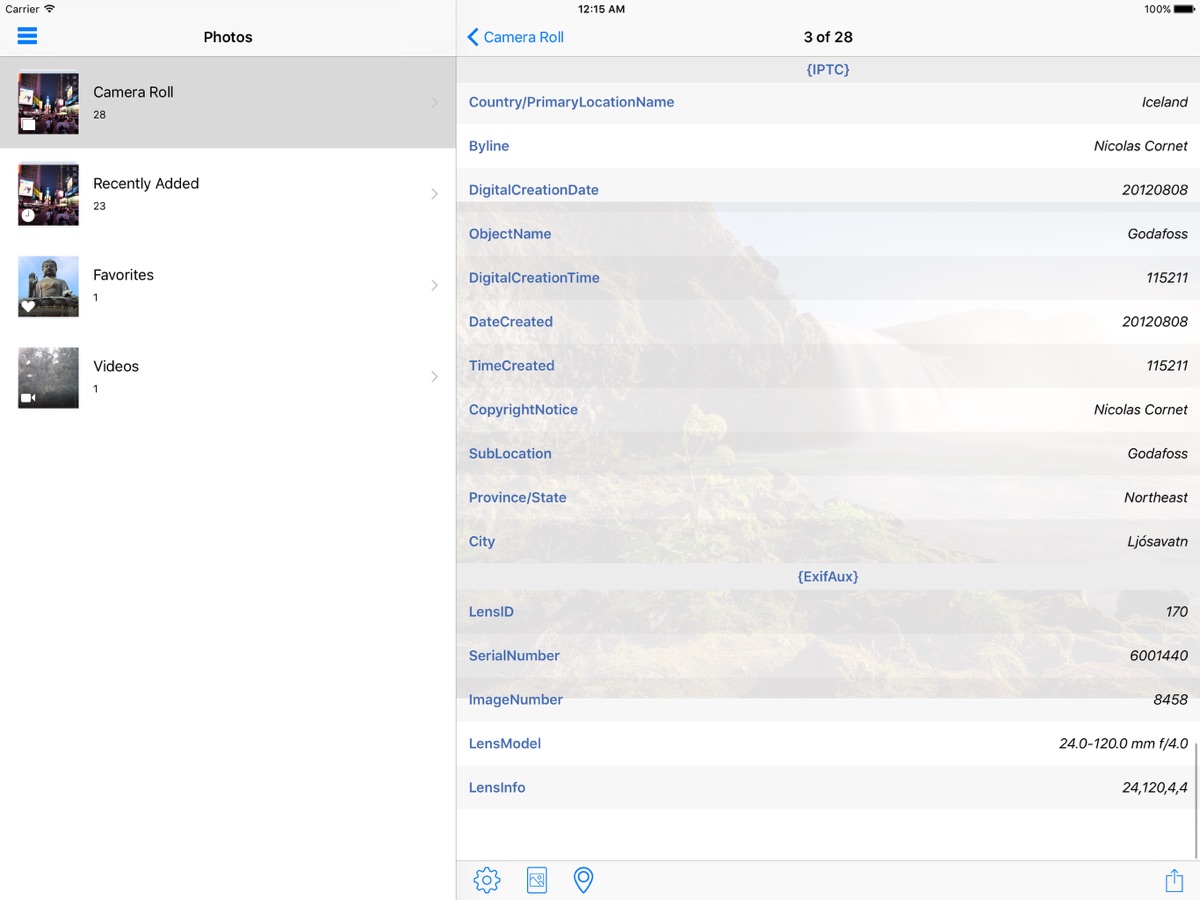
Task: Select the LensModel metadata row
Action: click(827, 744)
